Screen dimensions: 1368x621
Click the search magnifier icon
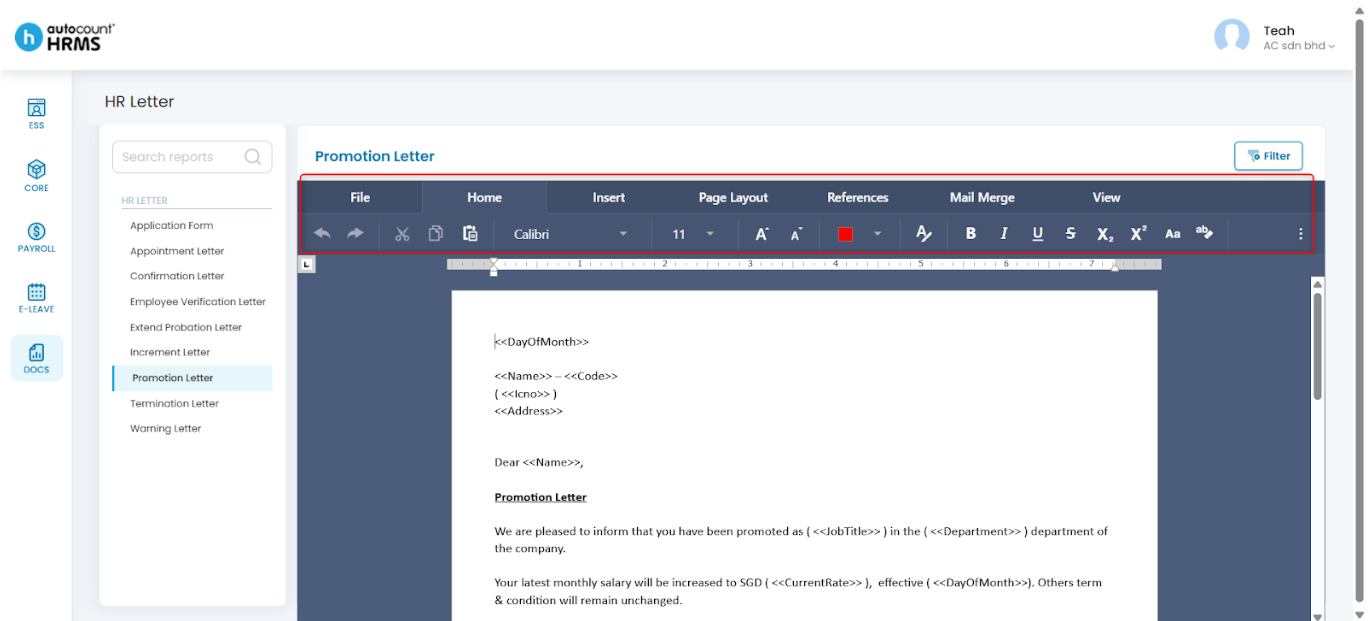tap(253, 157)
